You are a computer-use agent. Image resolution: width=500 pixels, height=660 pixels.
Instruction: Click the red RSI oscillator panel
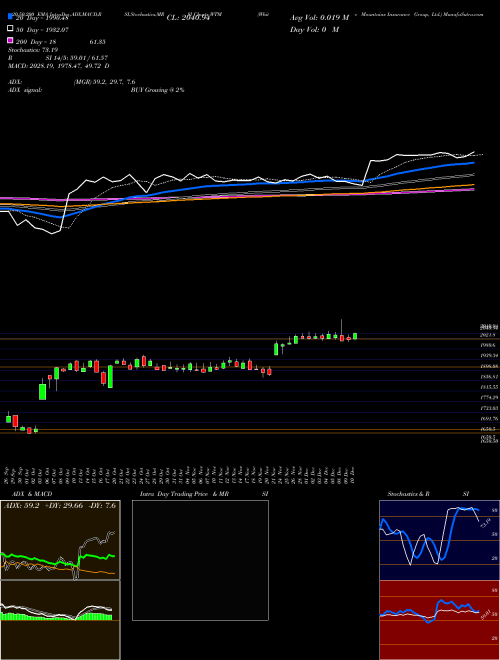click(x=439, y=620)
